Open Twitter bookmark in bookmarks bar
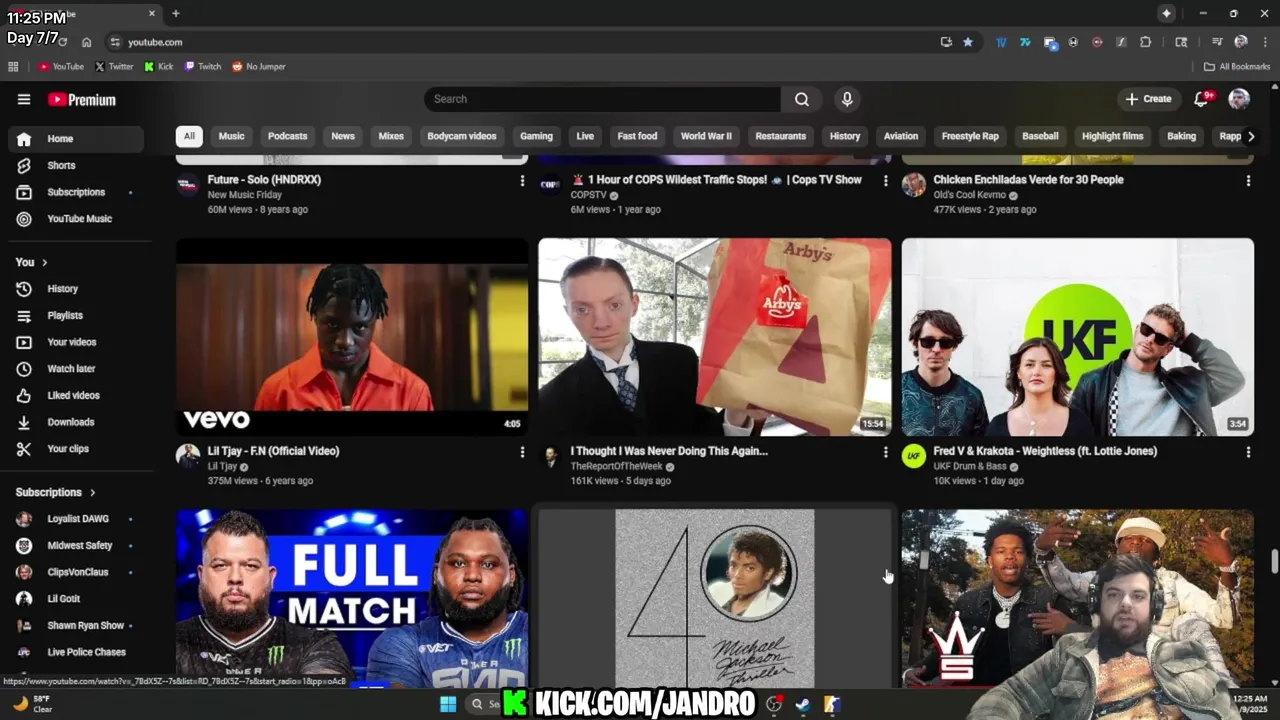 click(114, 67)
